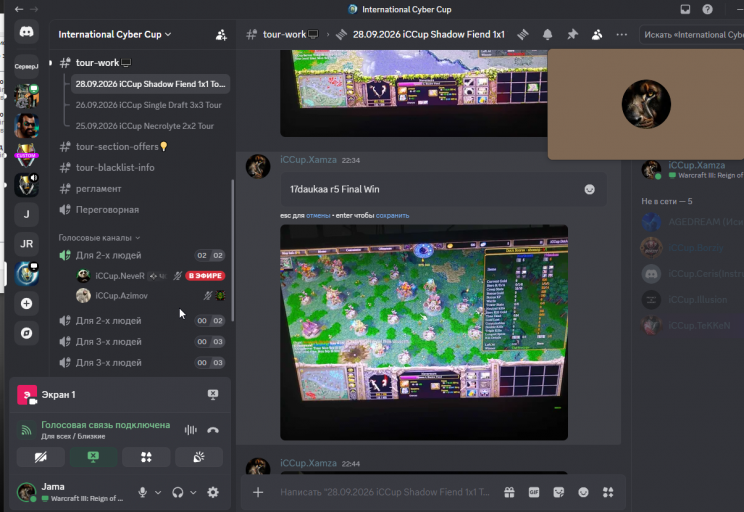
Task: Click the message input field Написать
Action: coord(384,492)
